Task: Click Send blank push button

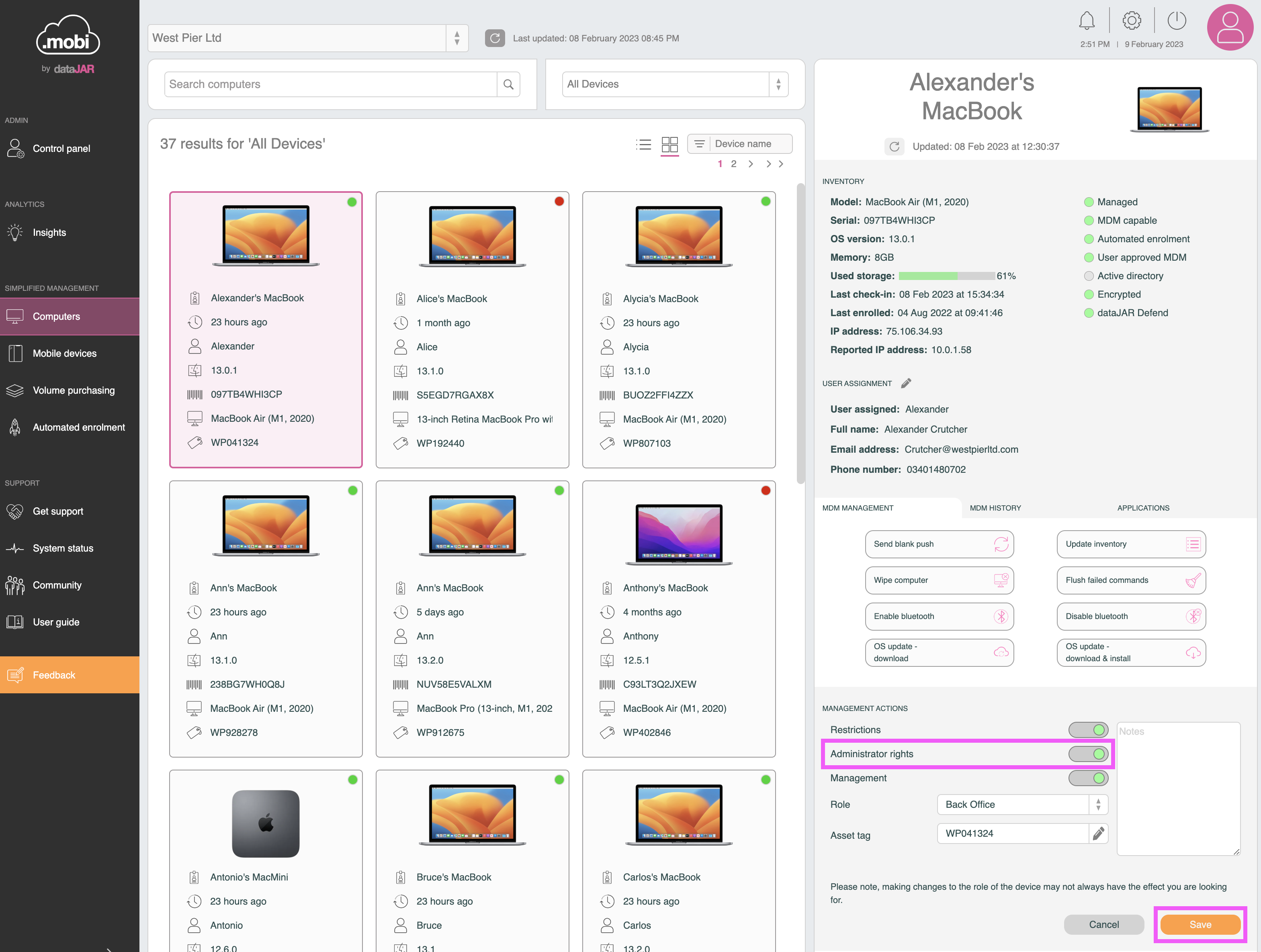Action: point(939,544)
